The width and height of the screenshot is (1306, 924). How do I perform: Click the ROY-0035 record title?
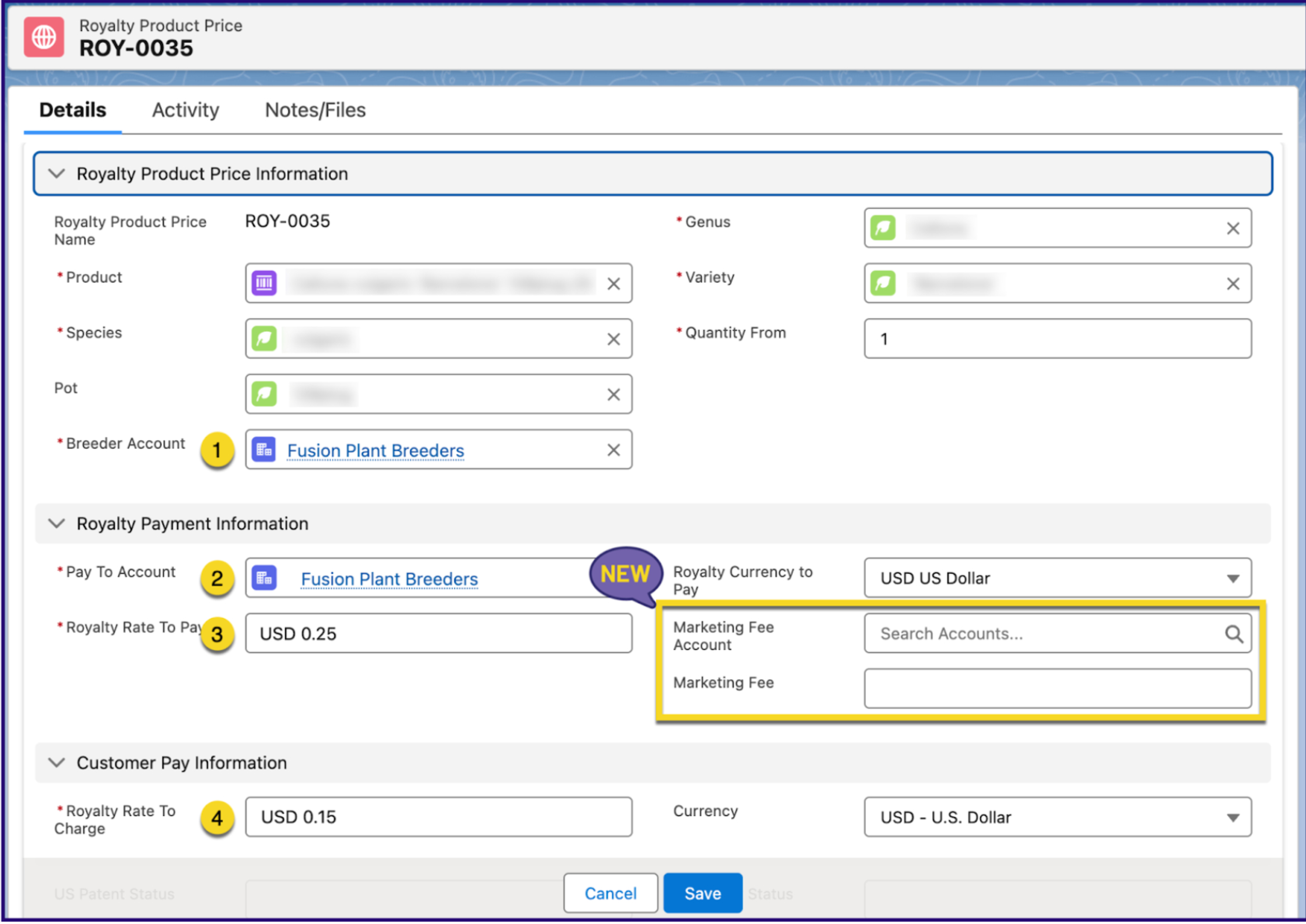pyautogui.click(x=136, y=49)
